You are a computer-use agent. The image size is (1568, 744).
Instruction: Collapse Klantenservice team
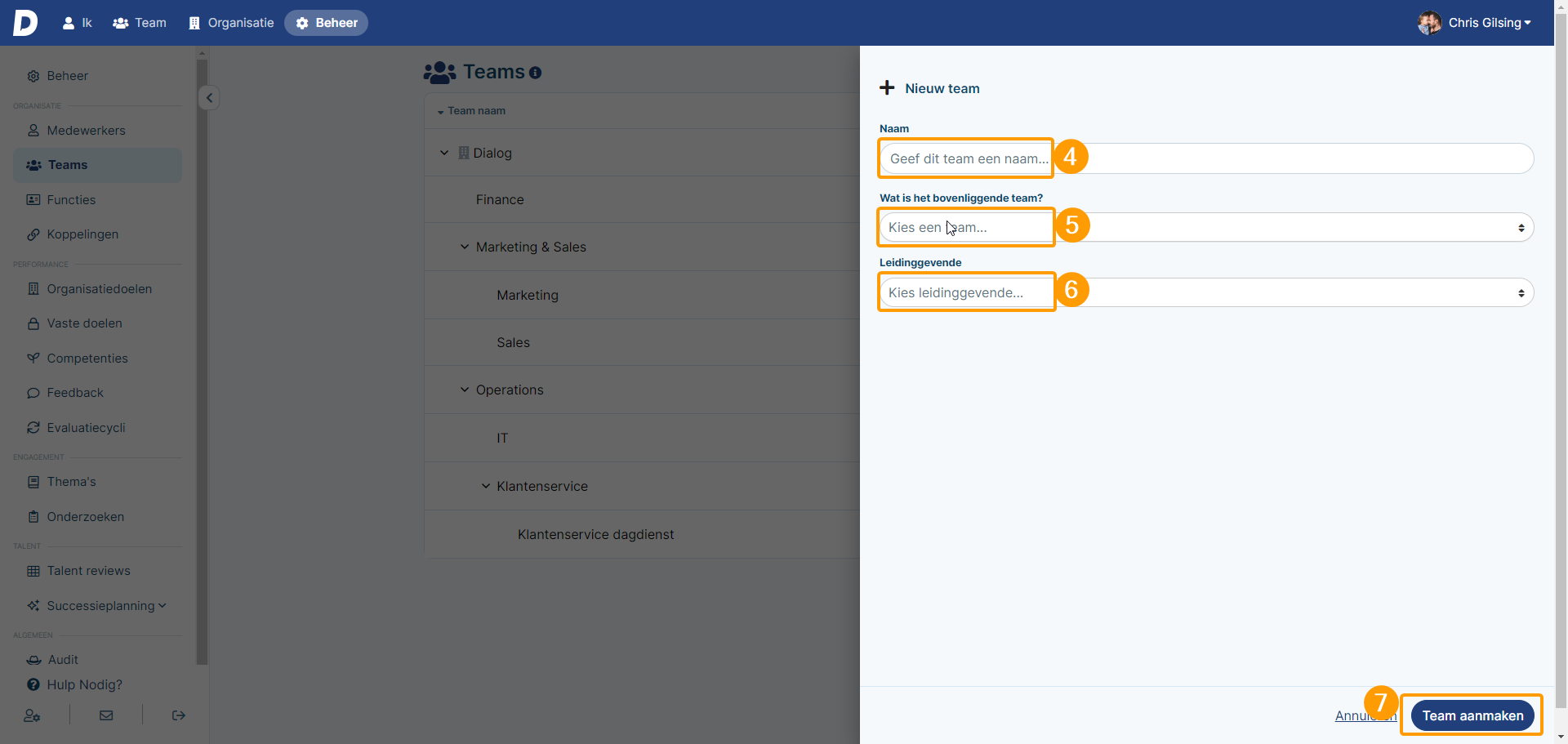point(486,486)
